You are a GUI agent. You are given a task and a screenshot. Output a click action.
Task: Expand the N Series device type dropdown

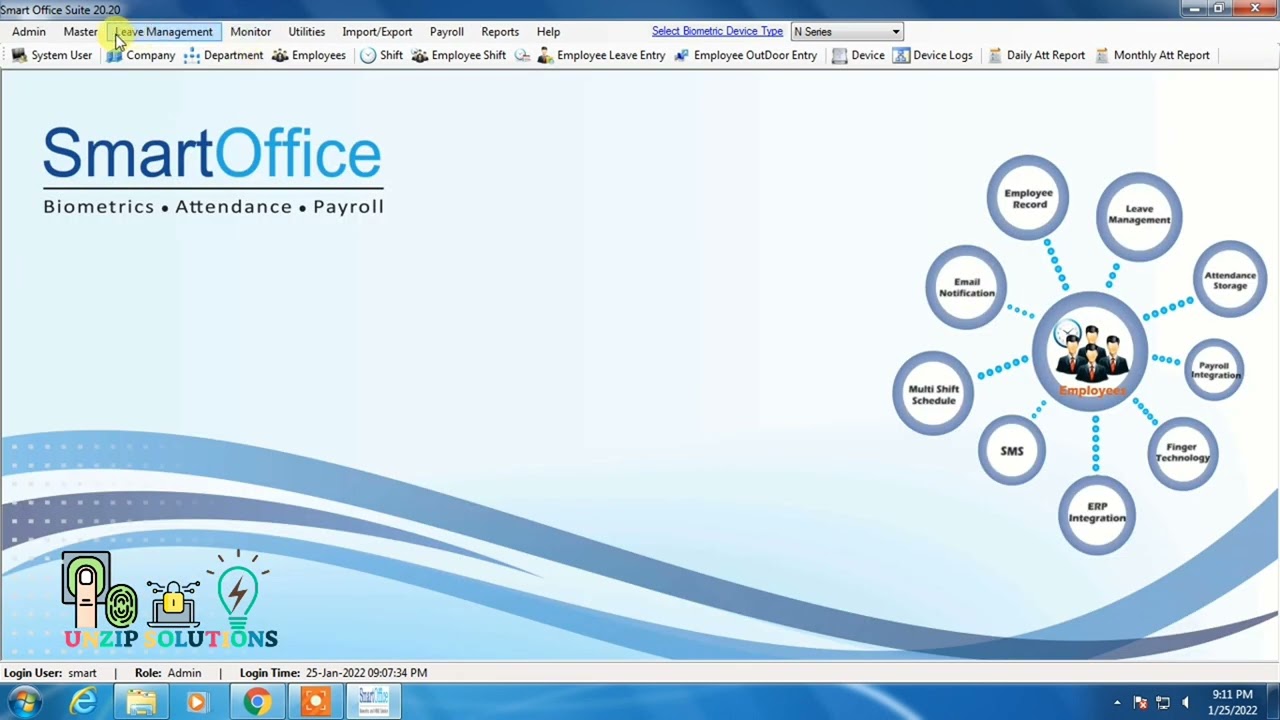896,32
